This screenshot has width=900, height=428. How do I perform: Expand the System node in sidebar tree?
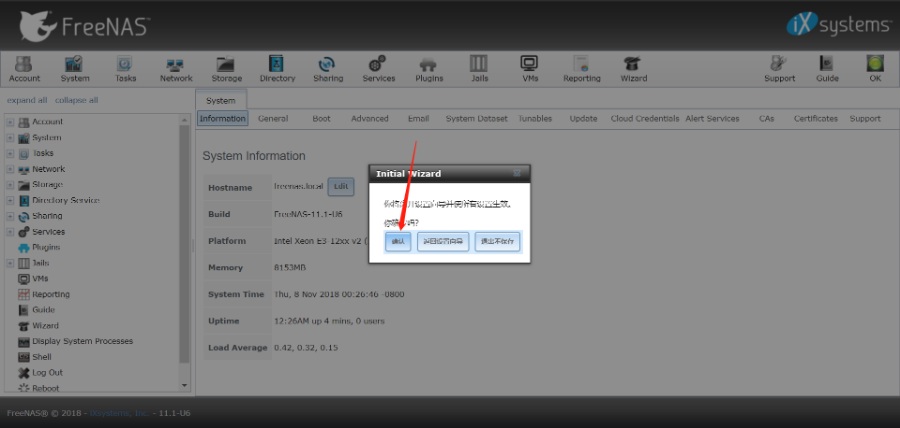[x=10, y=138]
